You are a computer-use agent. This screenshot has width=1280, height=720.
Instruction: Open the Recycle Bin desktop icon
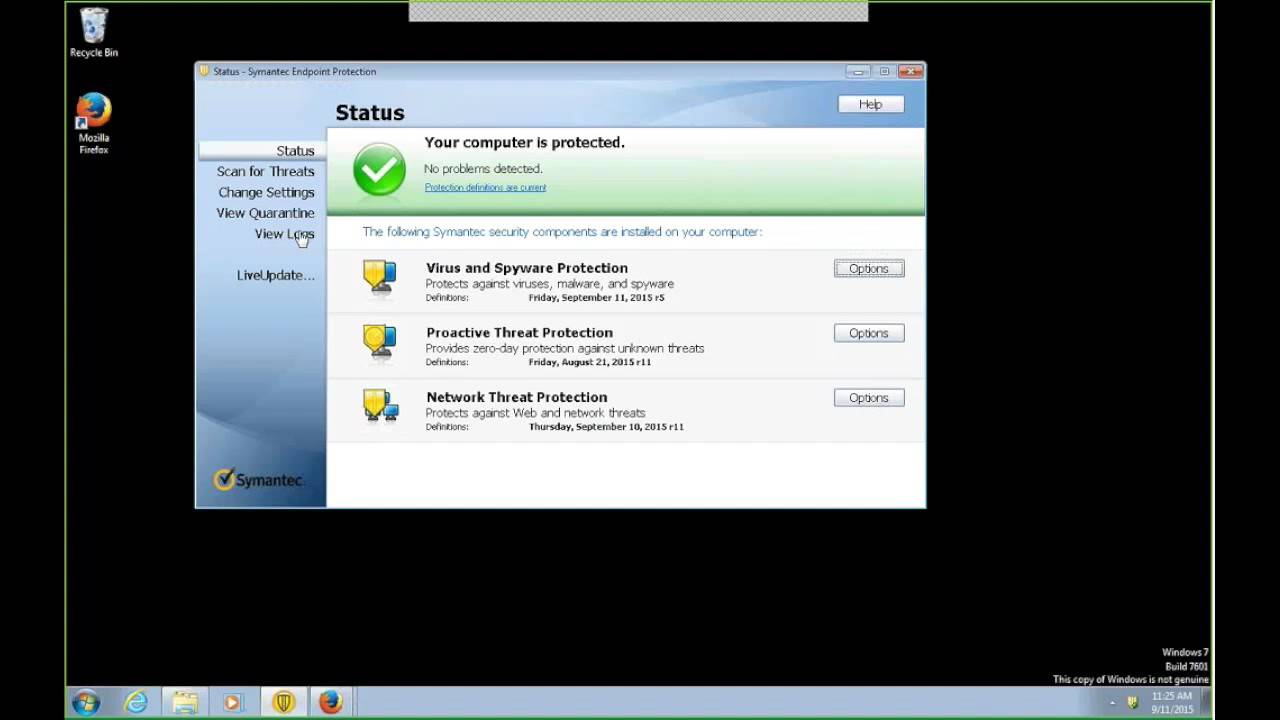point(94,33)
